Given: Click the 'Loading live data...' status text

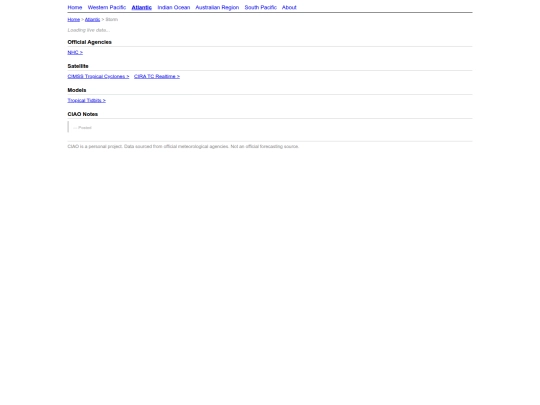Looking at the screenshot, I should 89,30.
